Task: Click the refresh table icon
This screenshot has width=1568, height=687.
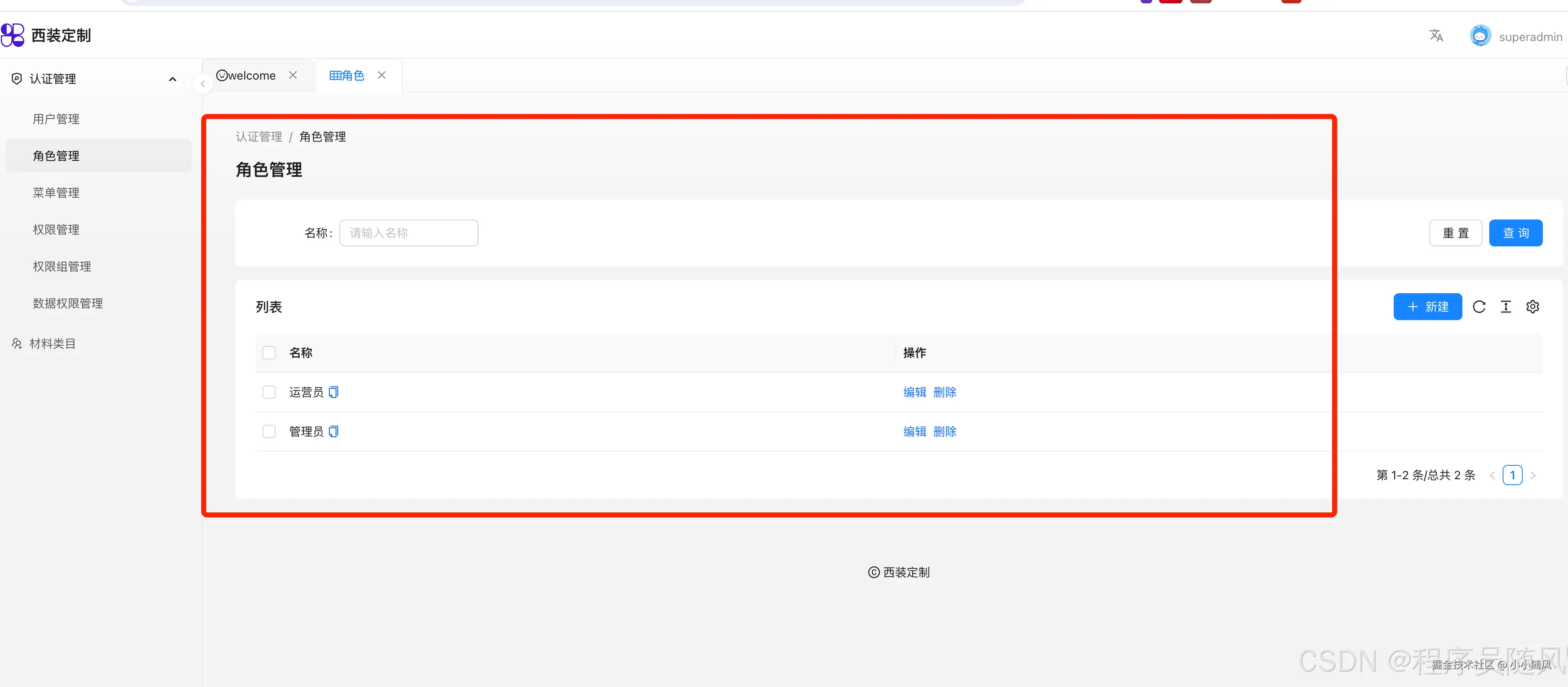Action: tap(1478, 307)
